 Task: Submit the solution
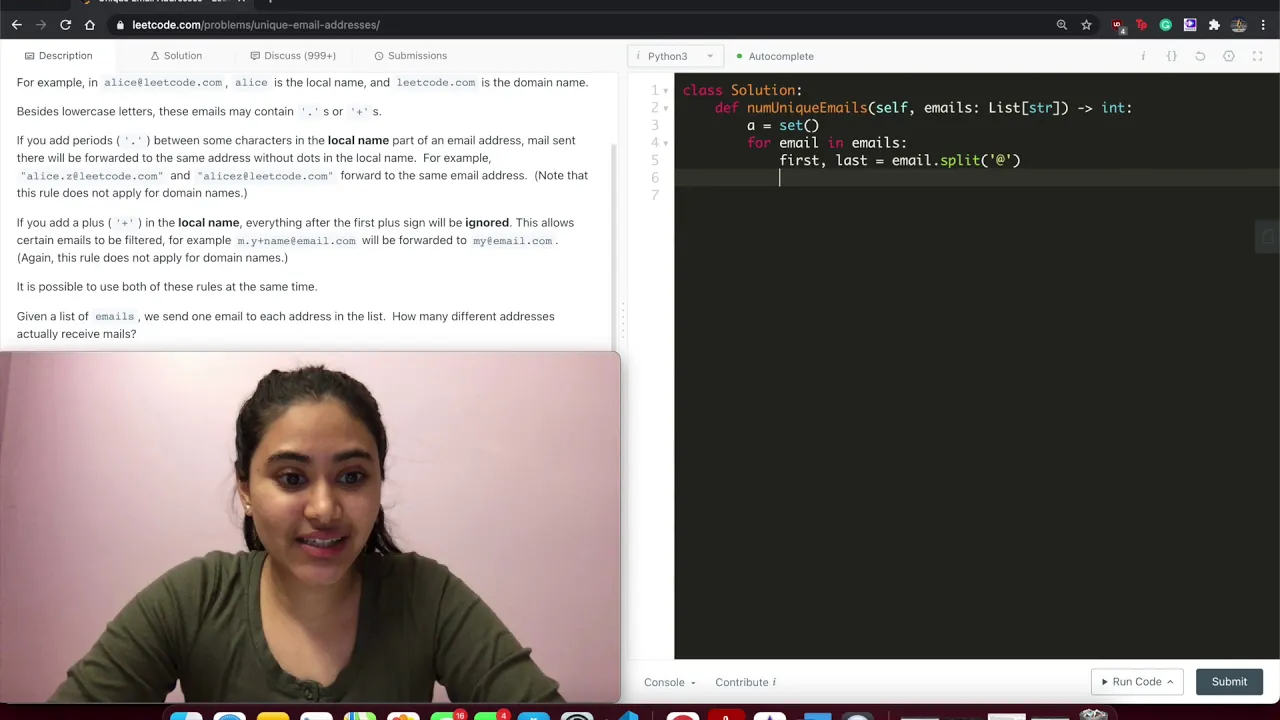tap(1229, 682)
